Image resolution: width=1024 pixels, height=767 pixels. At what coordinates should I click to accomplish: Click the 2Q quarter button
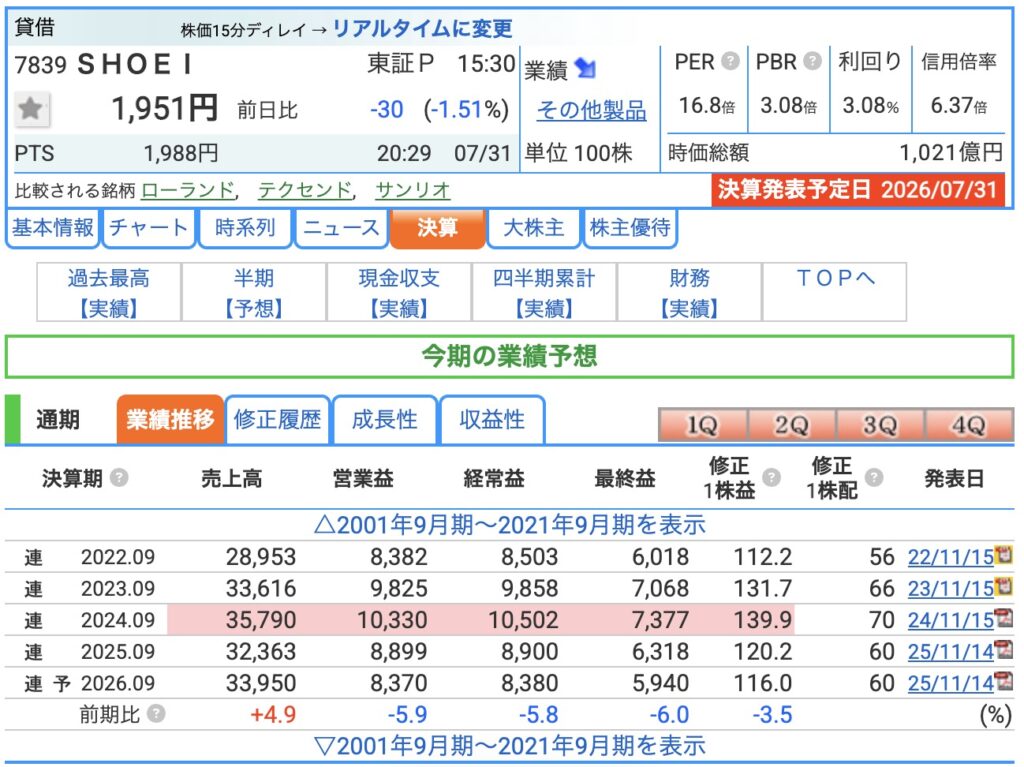click(792, 425)
